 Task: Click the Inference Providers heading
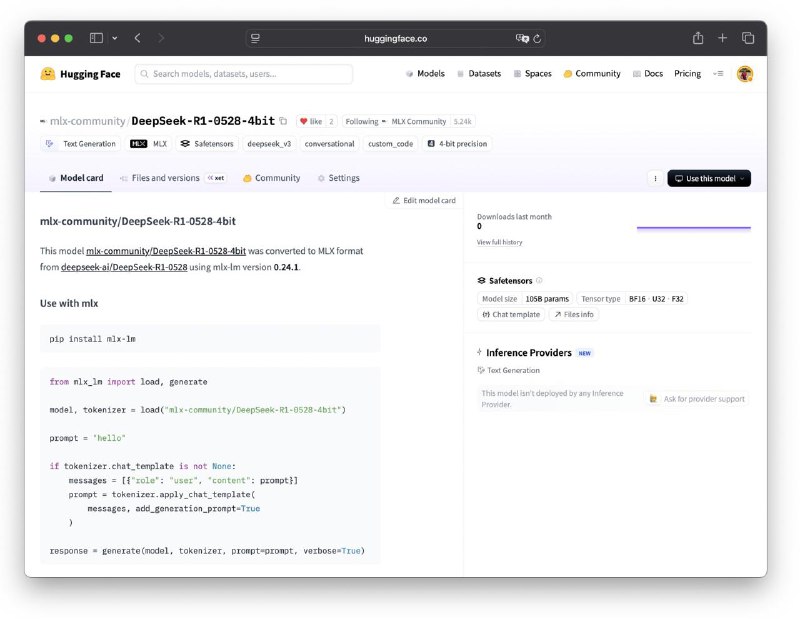coord(529,353)
